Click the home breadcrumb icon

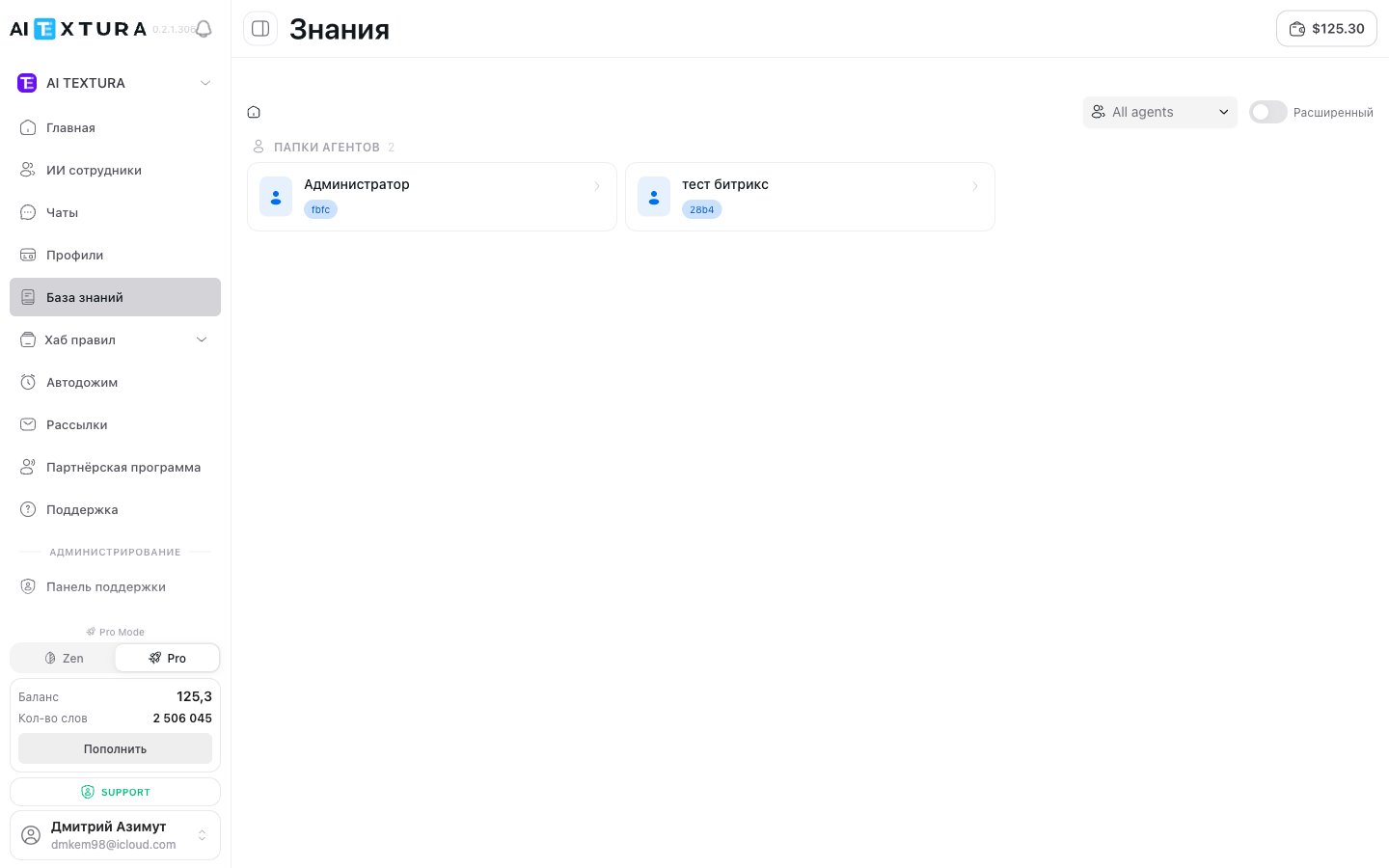pos(254,112)
